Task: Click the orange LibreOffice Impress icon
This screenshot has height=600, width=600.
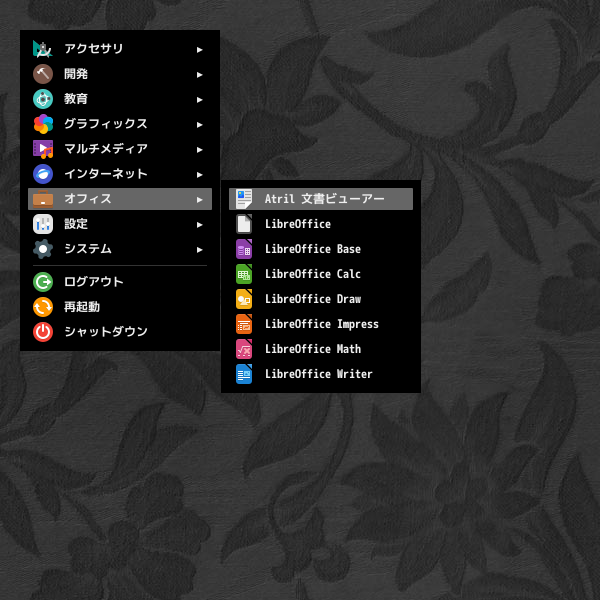Action: [244, 324]
